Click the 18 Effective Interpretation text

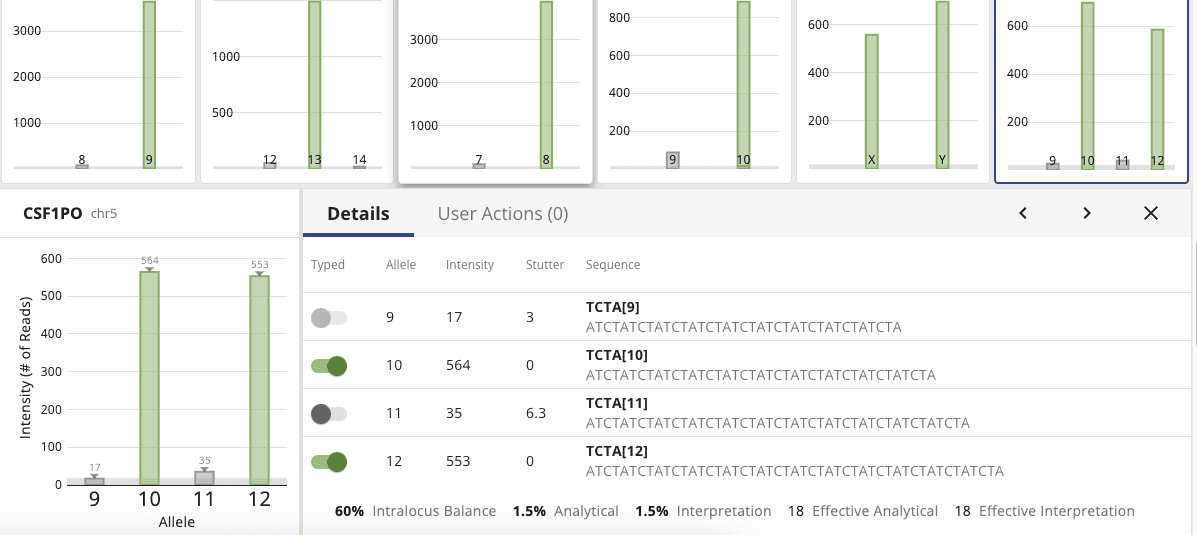point(1045,511)
